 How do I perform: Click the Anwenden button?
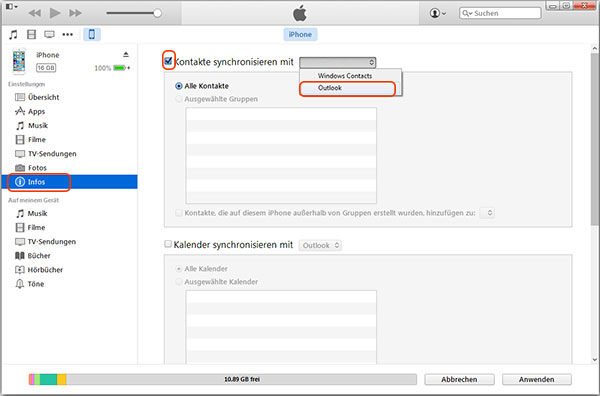536,379
